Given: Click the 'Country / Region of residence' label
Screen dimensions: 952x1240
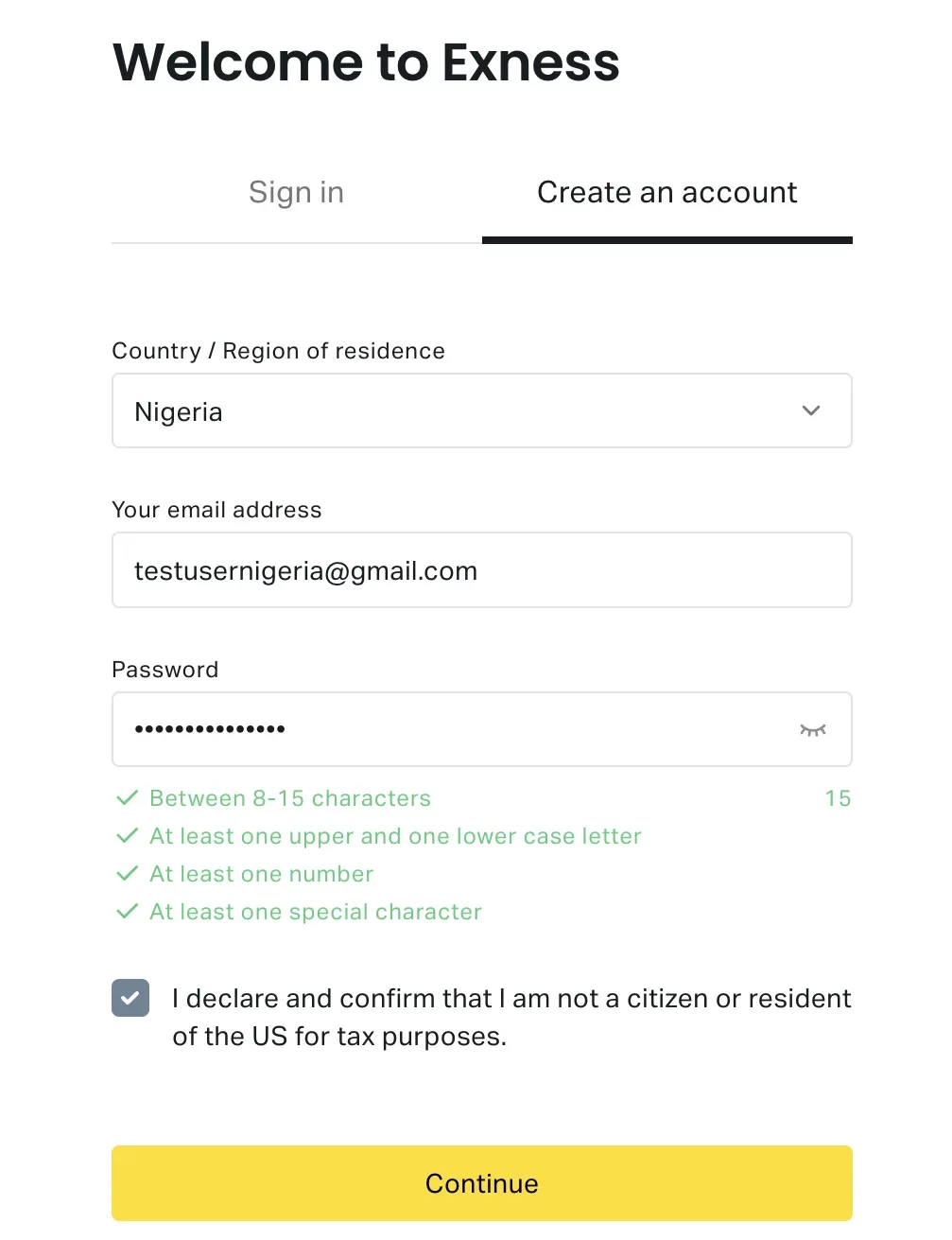Looking at the screenshot, I should coord(278,351).
